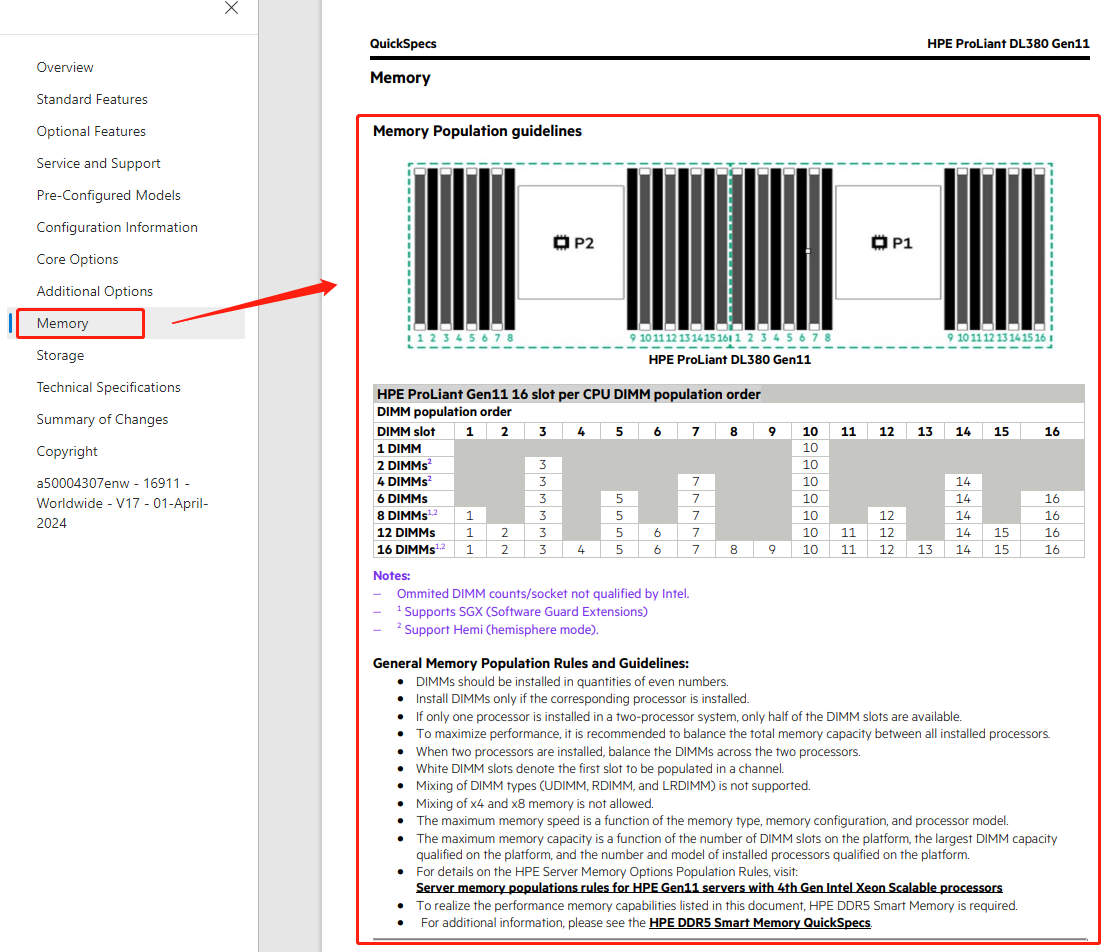Select Additional Options in sidebar

pos(95,291)
